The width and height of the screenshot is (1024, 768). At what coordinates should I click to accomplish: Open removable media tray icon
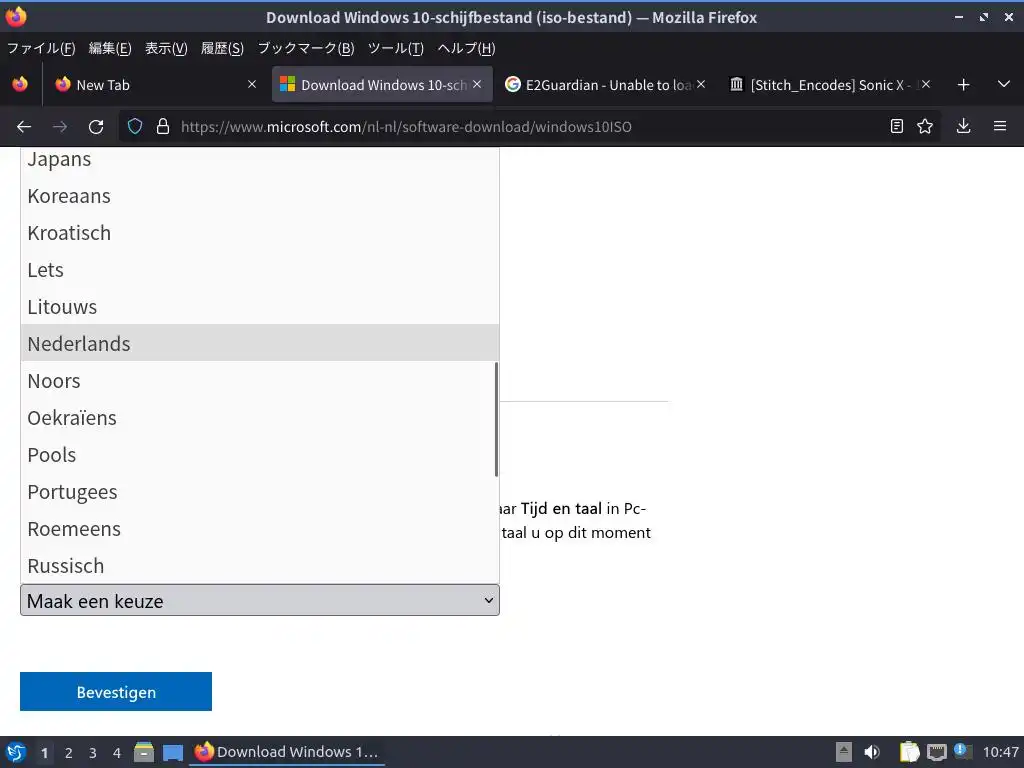[844, 752]
